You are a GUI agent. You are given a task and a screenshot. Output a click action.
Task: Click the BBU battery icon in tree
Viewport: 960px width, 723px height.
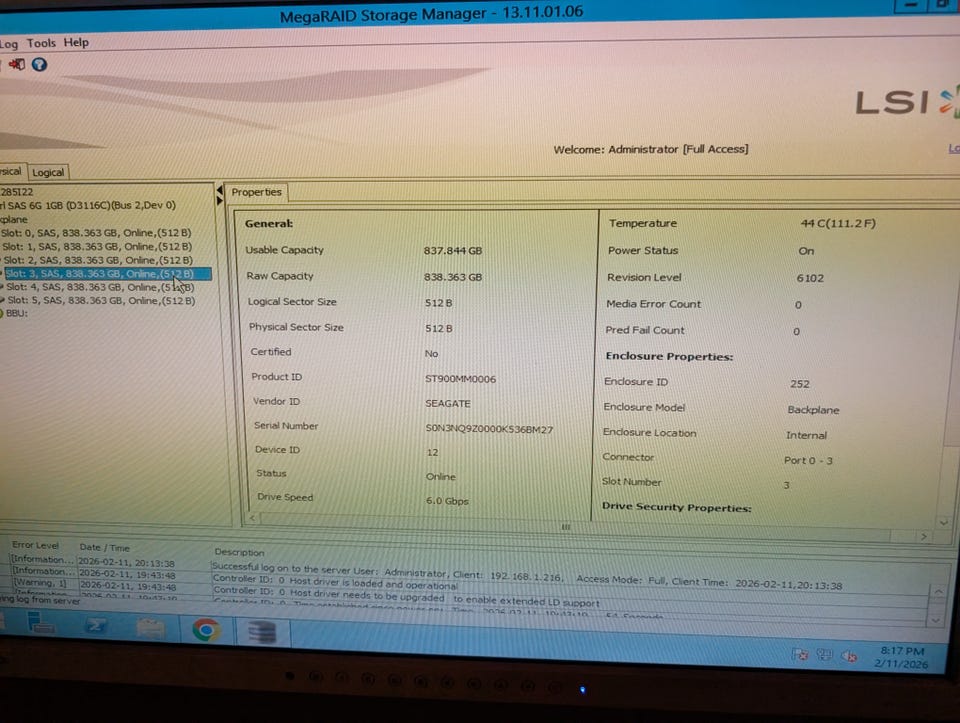pyautogui.click(x=1, y=313)
